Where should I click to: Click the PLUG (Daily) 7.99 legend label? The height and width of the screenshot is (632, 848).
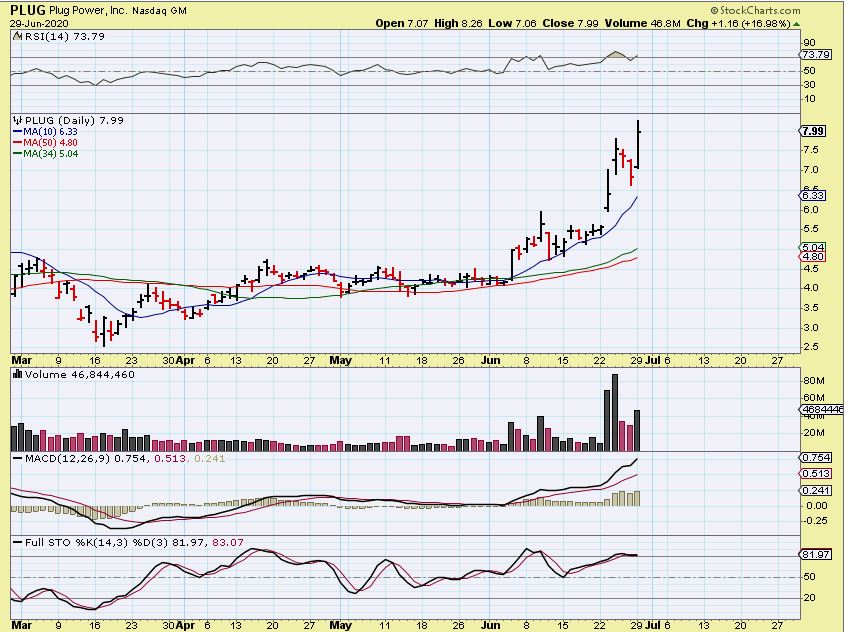click(x=75, y=120)
